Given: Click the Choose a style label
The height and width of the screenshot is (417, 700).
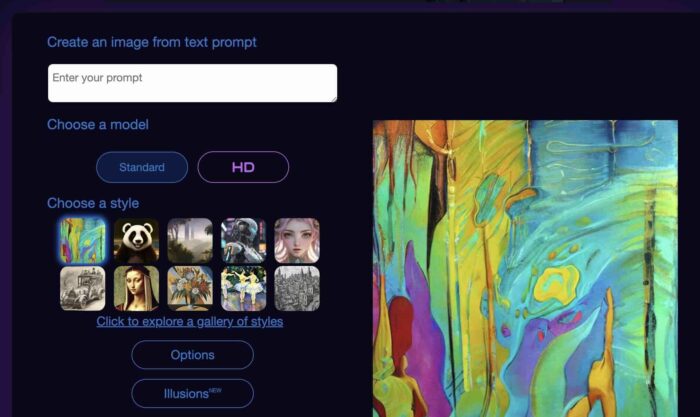Looking at the screenshot, I should click(x=93, y=203).
